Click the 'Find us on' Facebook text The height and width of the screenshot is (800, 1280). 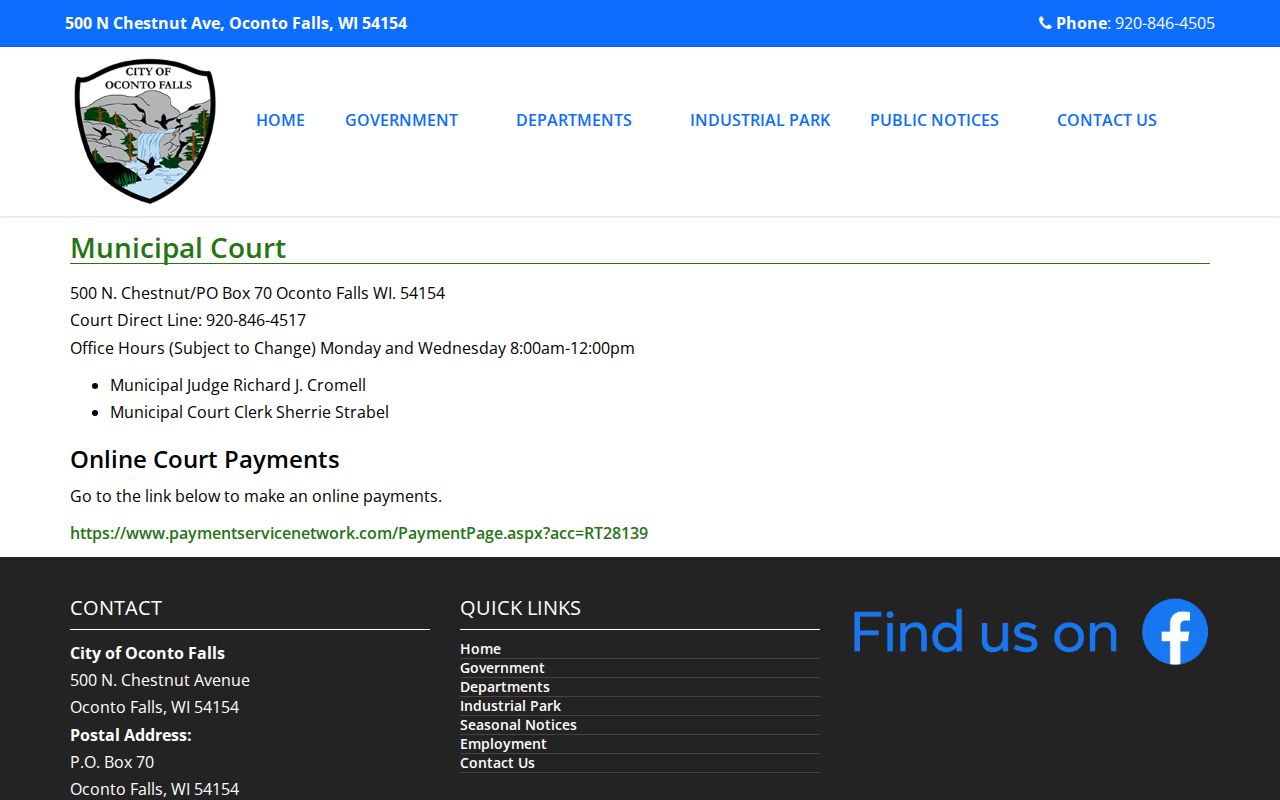click(984, 632)
